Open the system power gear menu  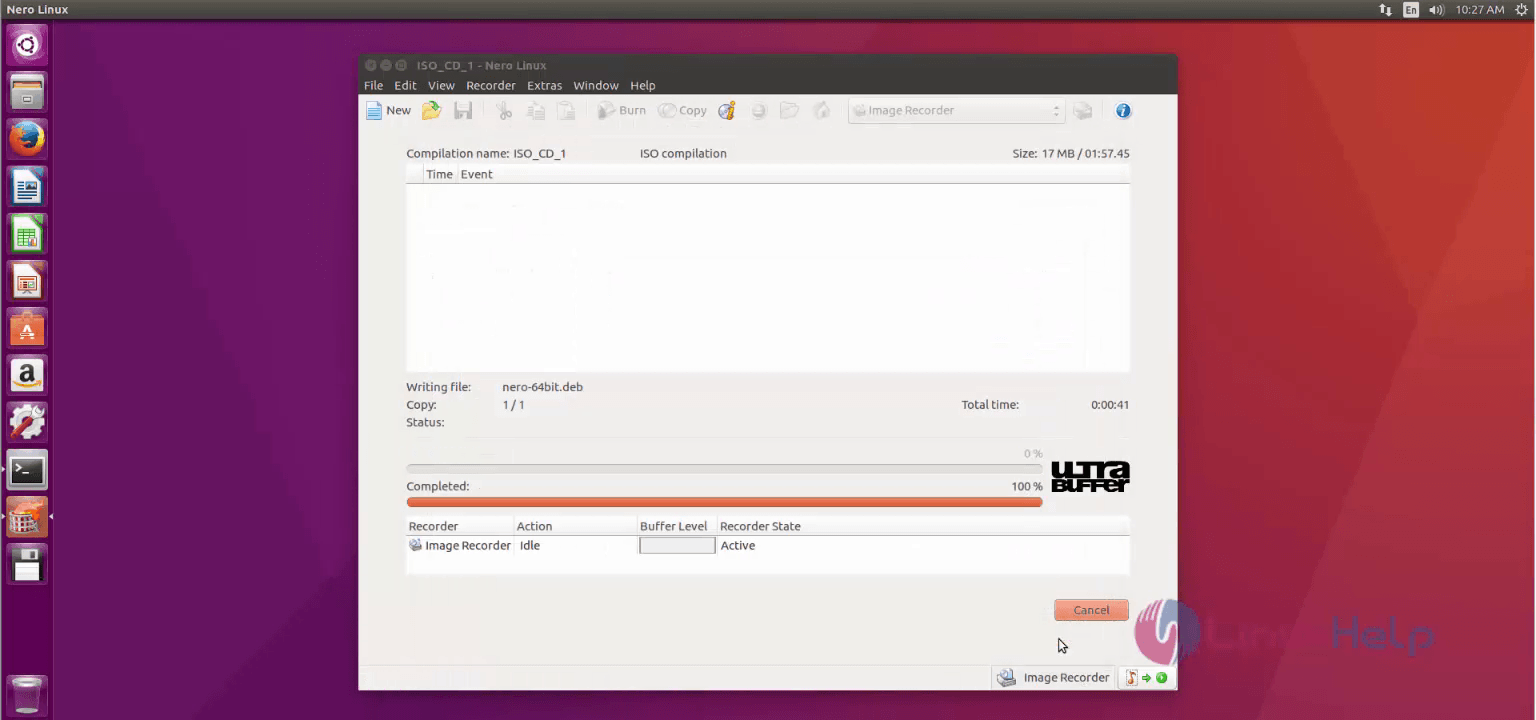(1522, 10)
